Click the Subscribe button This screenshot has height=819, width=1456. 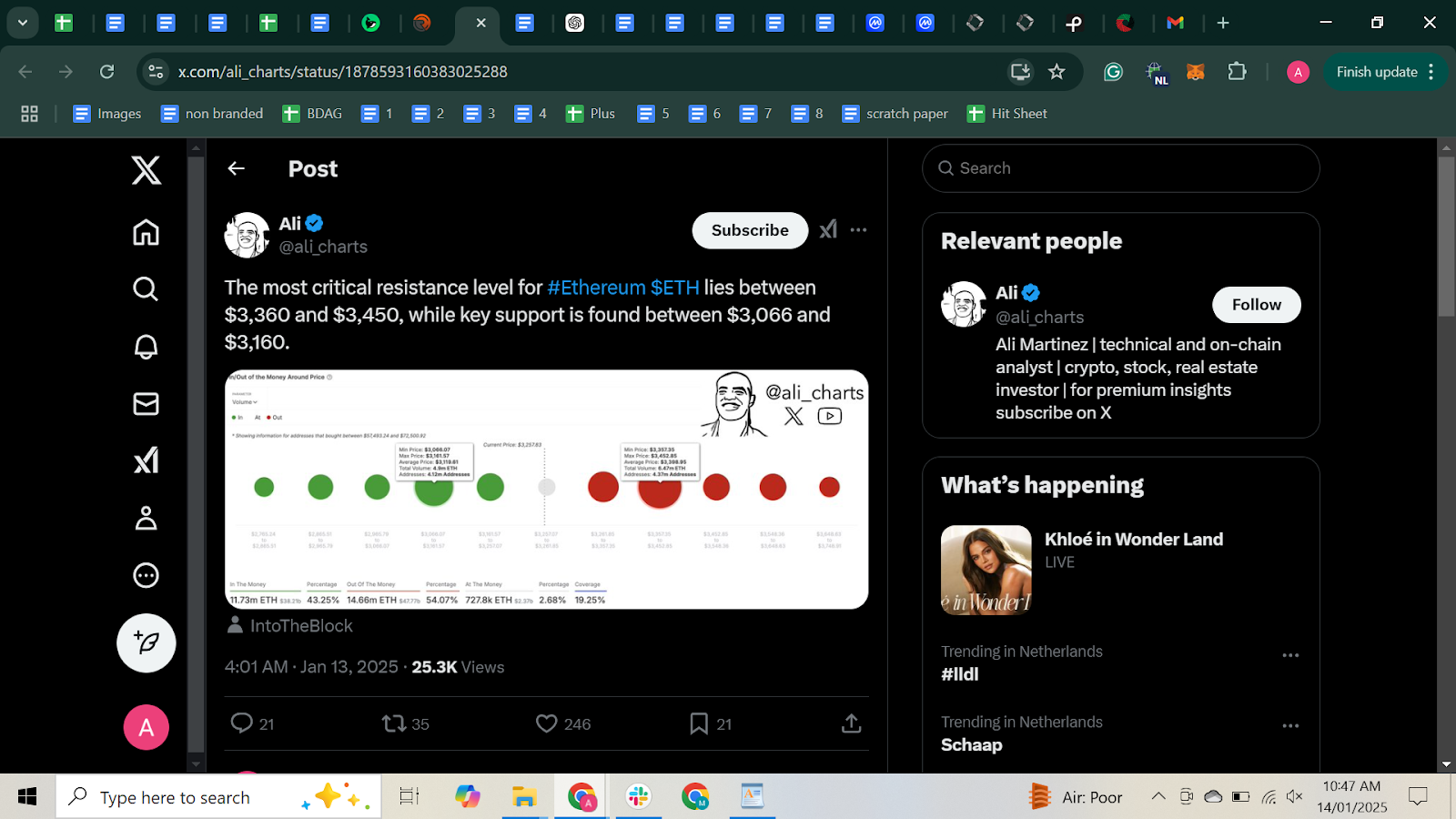coord(750,230)
